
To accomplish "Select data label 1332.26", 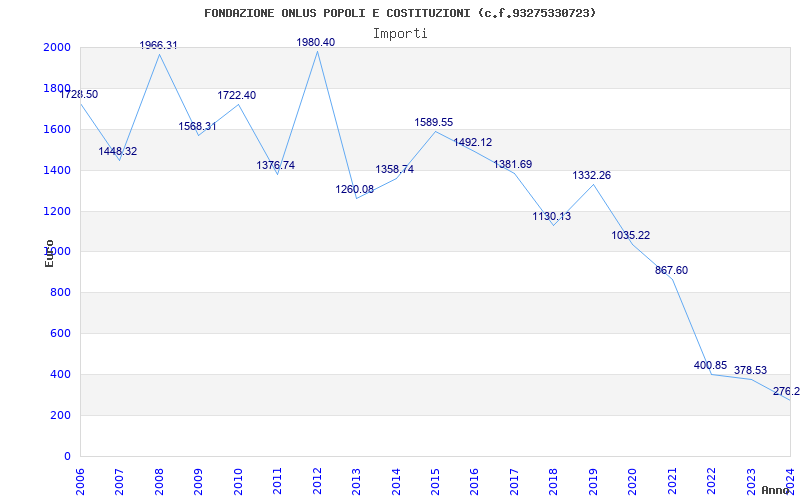I will click(591, 176).
